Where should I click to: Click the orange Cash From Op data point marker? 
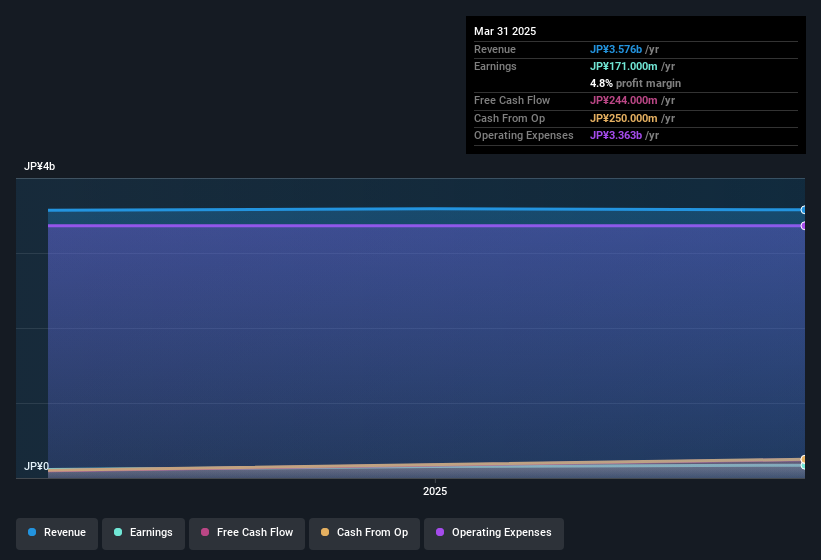(x=804, y=459)
